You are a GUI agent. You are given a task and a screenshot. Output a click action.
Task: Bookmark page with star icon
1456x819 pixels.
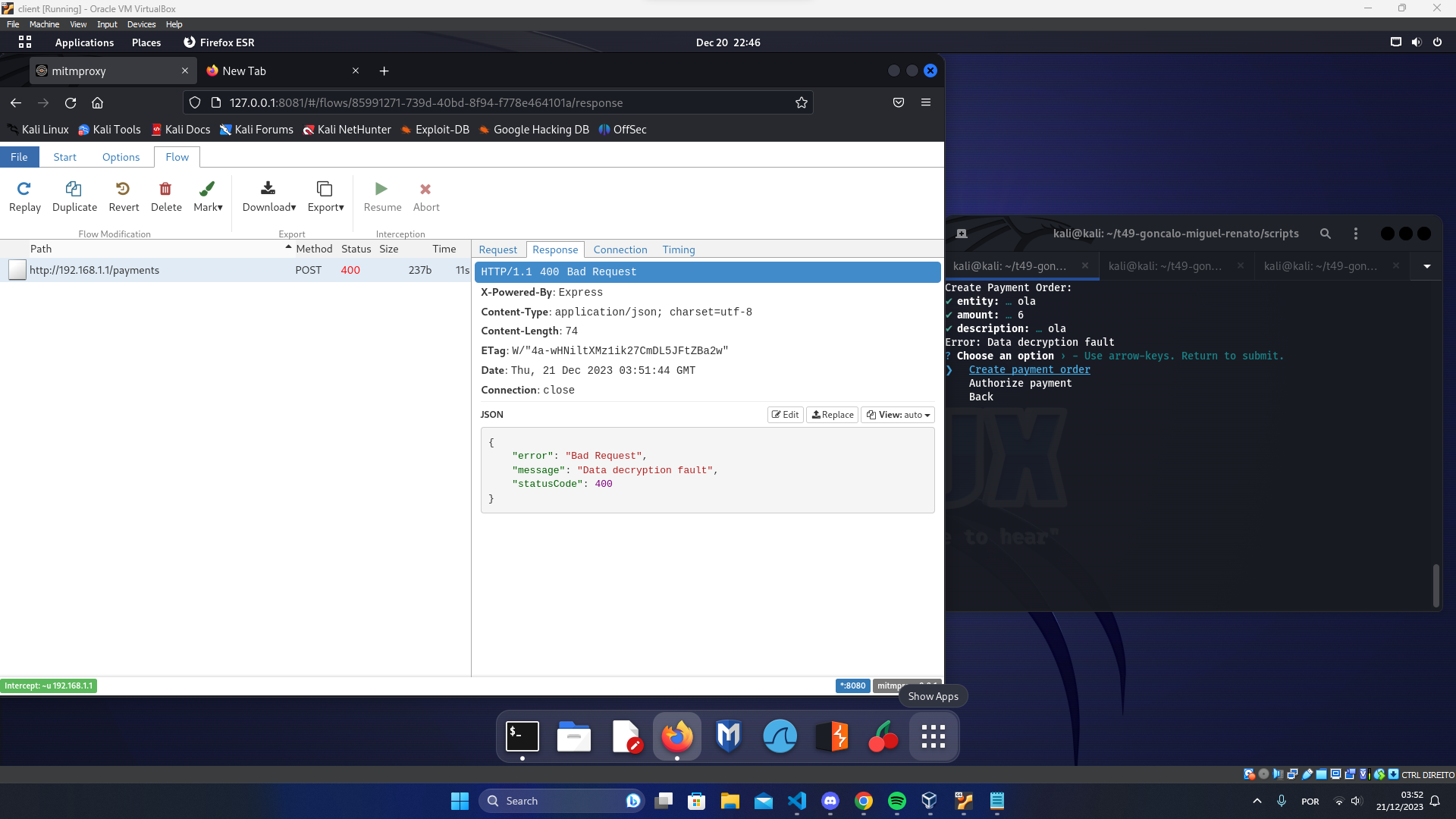click(802, 102)
